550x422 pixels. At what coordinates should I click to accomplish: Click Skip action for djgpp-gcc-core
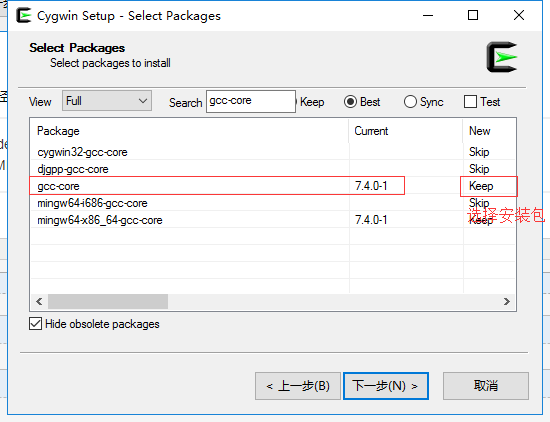(x=479, y=169)
